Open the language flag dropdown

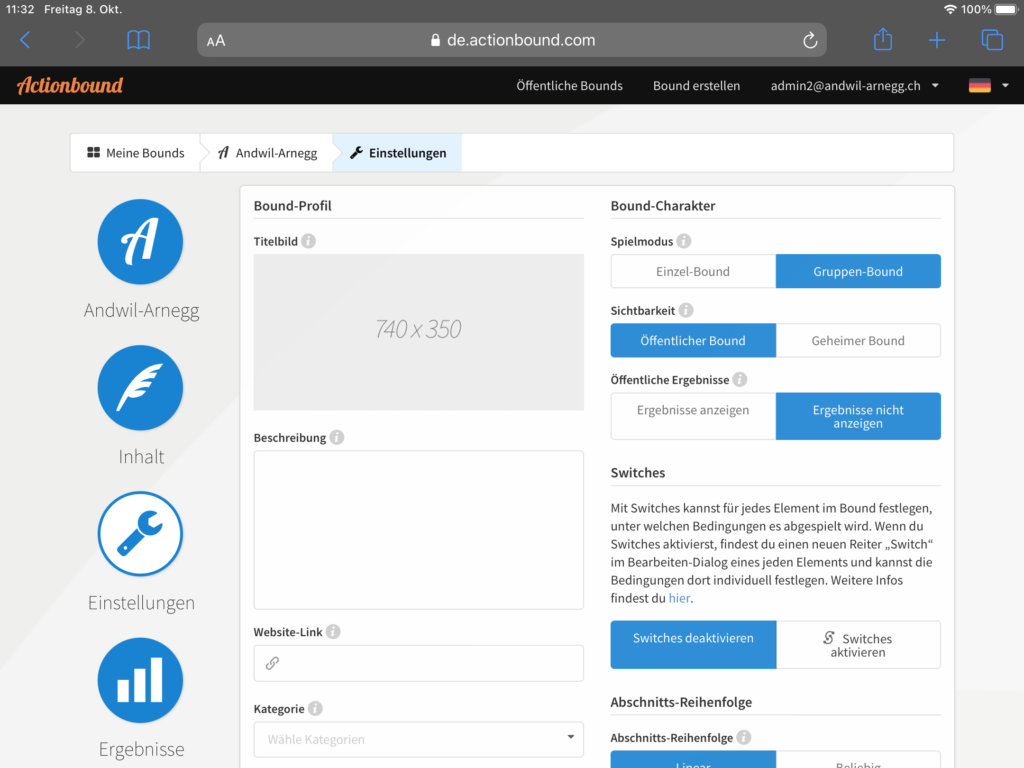tap(988, 86)
